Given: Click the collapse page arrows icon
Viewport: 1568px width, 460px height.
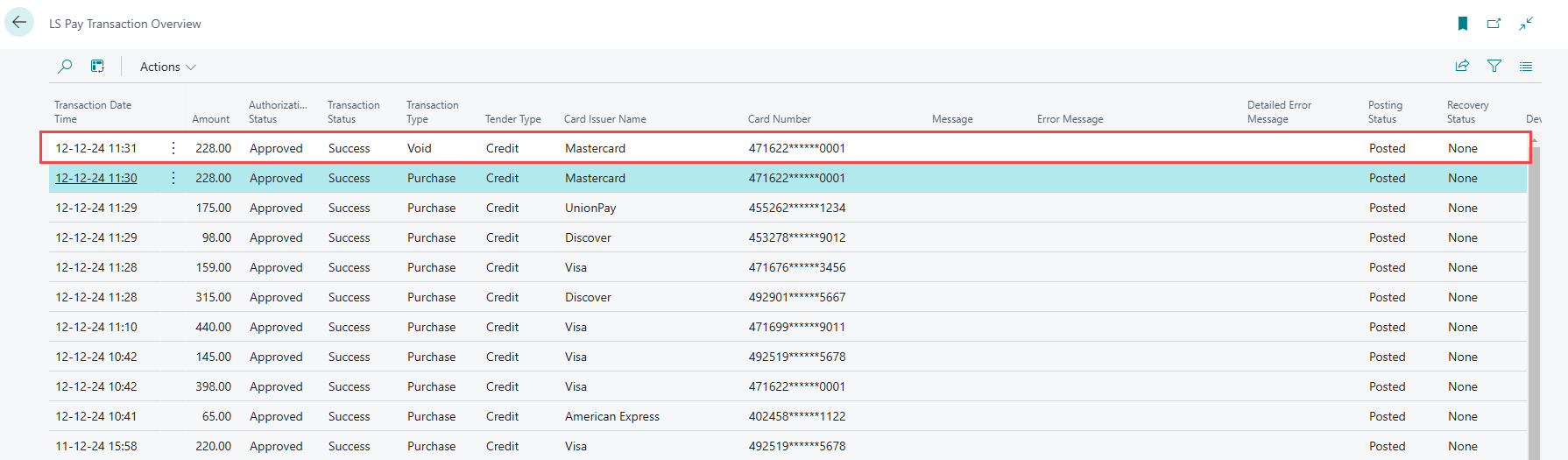Looking at the screenshot, I should 1526,24.
